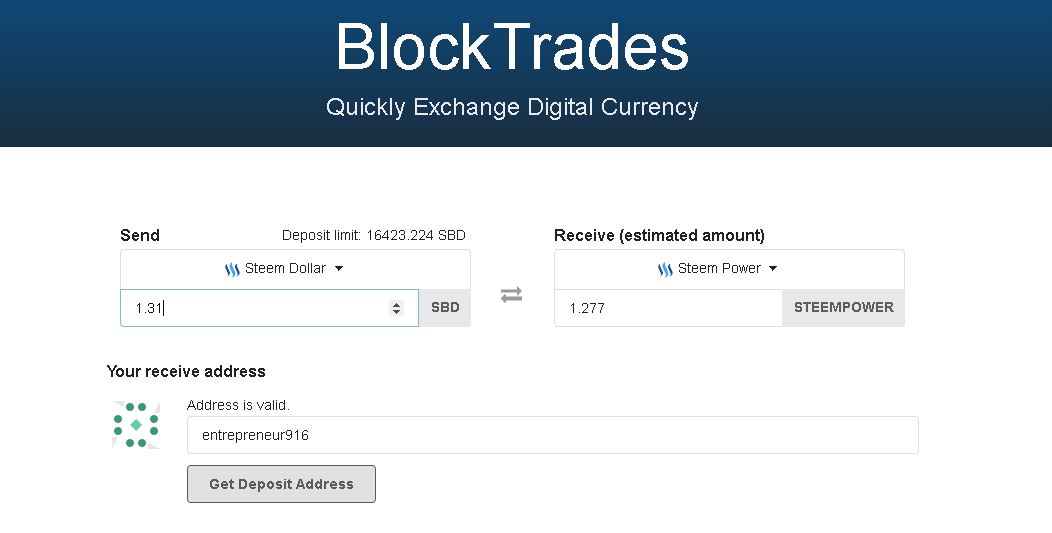
Task: Click the 'Receive (estimated amount)' label
Action: point(659,236)
